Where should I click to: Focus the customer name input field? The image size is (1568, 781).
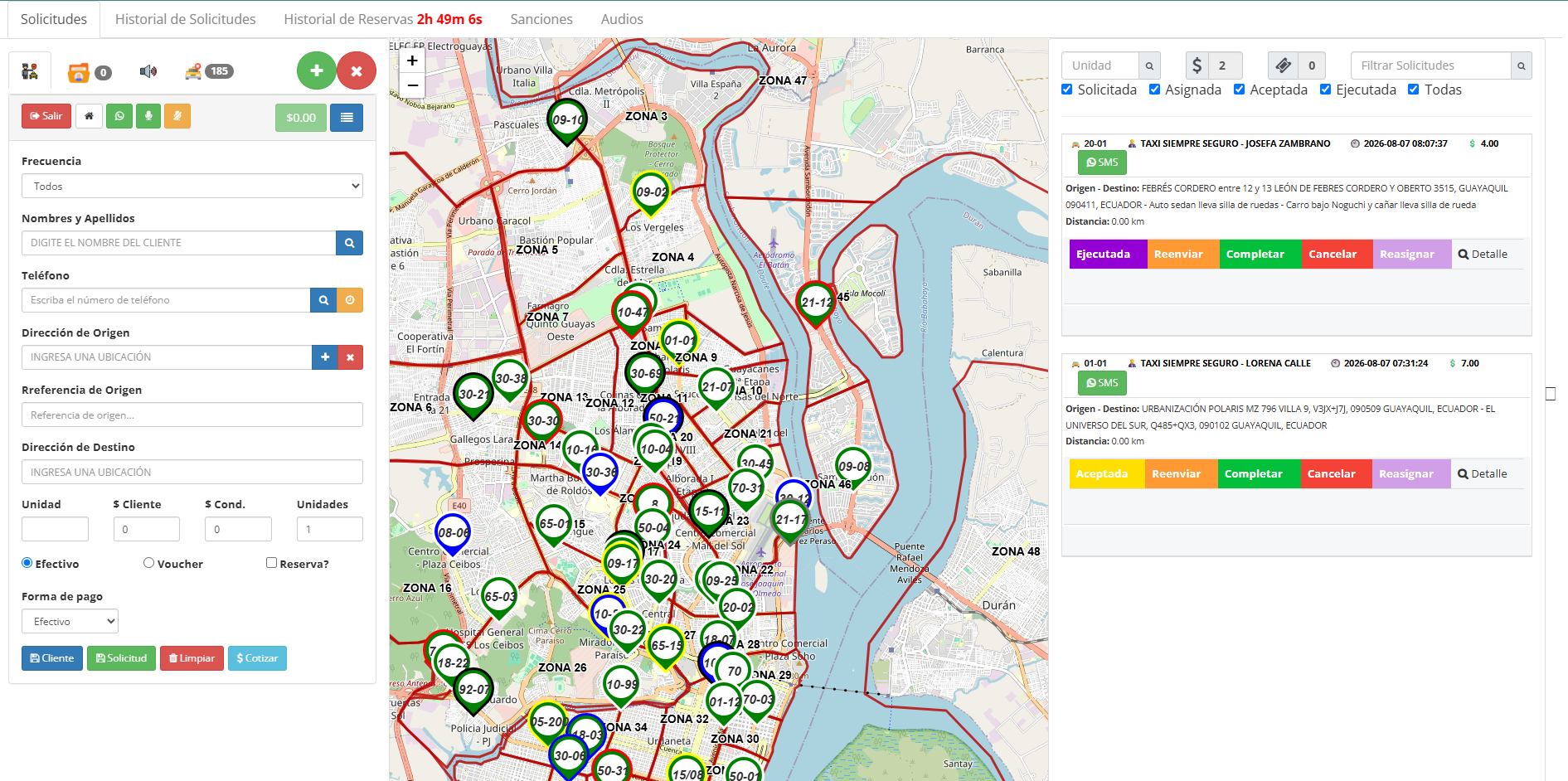178,243
